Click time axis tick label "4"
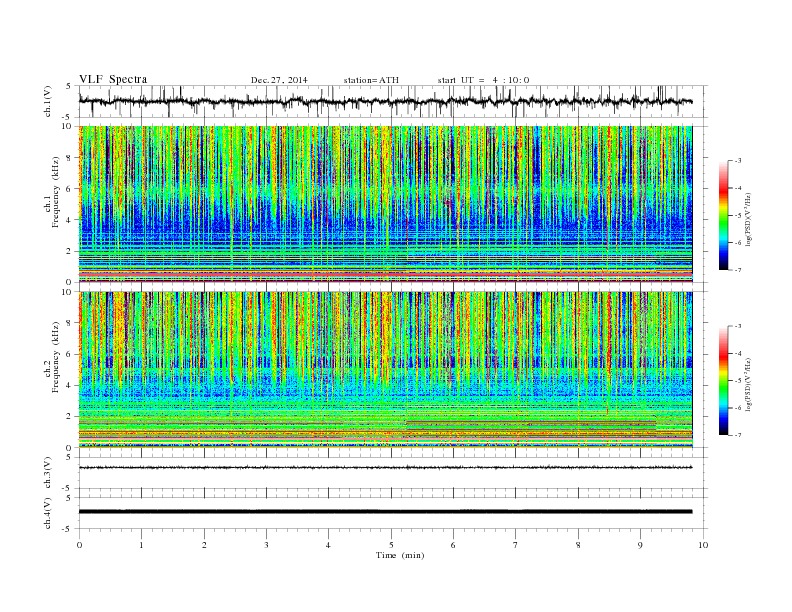 (x=329, y=545)
